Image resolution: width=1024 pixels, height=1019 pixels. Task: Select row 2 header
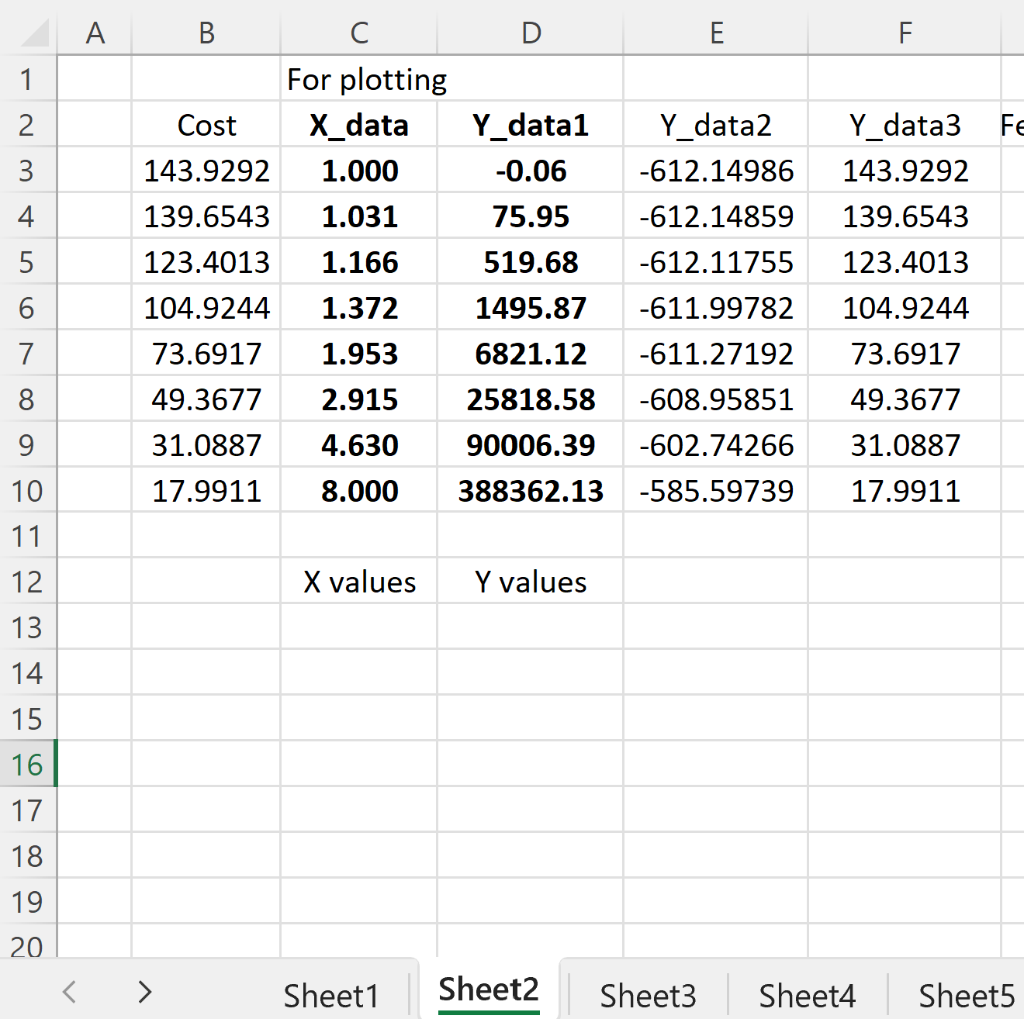(29, 125)
